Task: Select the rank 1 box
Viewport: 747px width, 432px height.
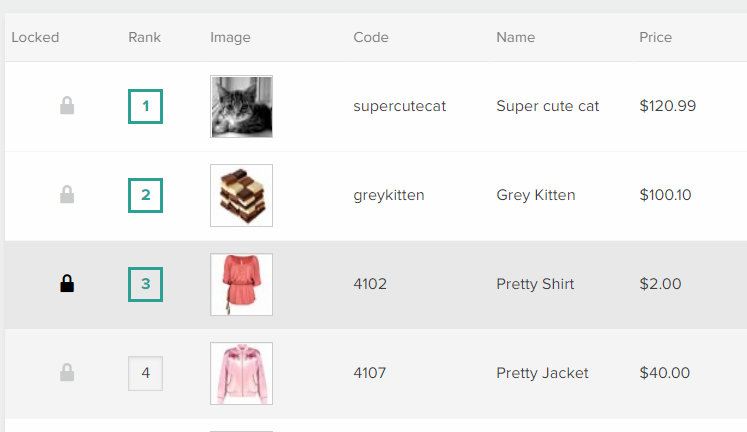Action: [145, 106]
